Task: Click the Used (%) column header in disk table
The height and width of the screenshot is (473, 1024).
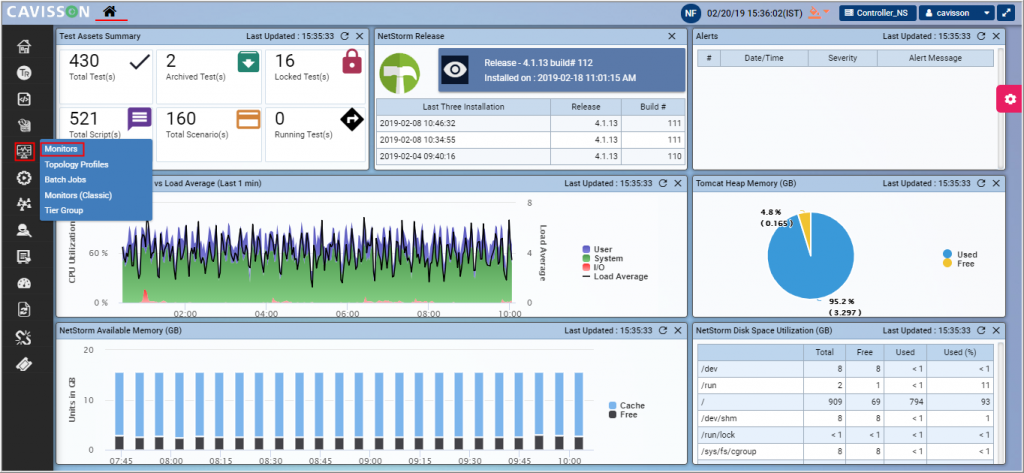Action: pos(959,352)
